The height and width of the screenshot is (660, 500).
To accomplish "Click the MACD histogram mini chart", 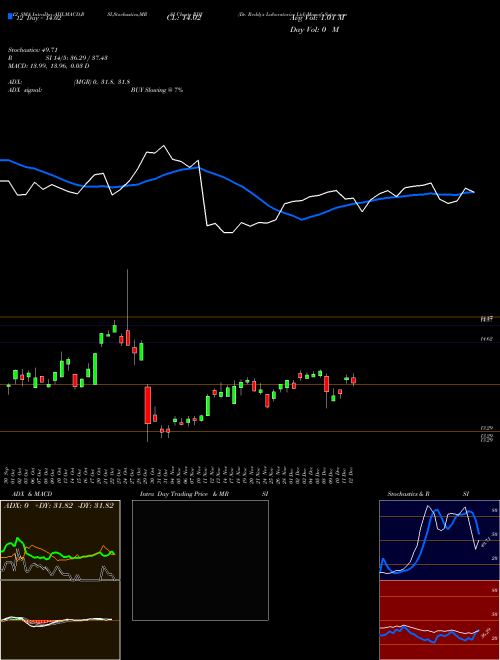I will click(x=60, y=620).
